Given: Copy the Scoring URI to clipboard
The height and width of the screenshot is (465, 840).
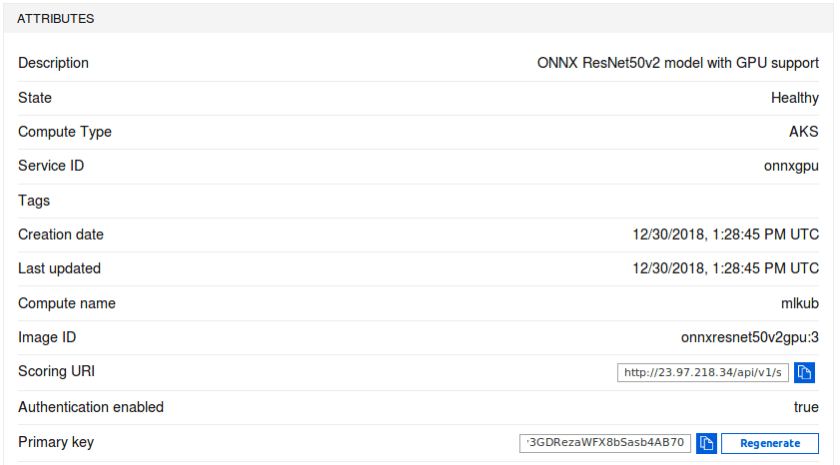Looking at the screenshot, I should [x=805, y=373].
